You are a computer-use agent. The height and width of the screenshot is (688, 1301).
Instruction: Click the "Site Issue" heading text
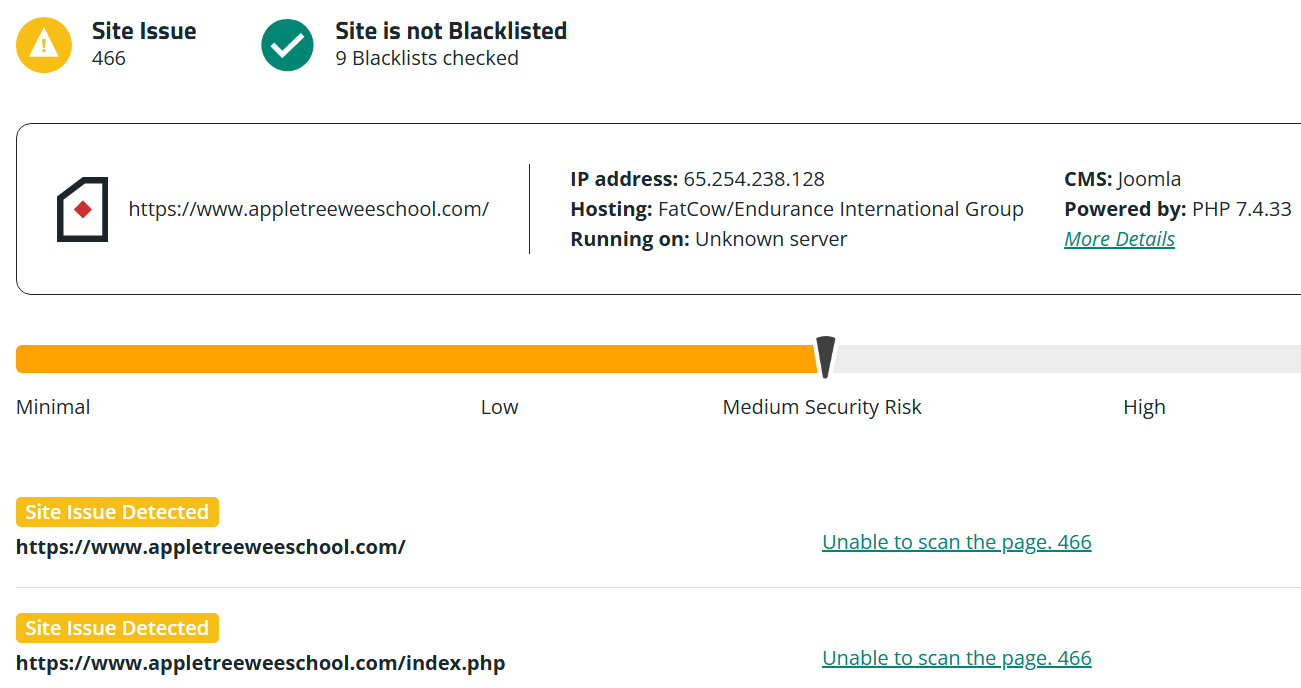coord(144,31)
